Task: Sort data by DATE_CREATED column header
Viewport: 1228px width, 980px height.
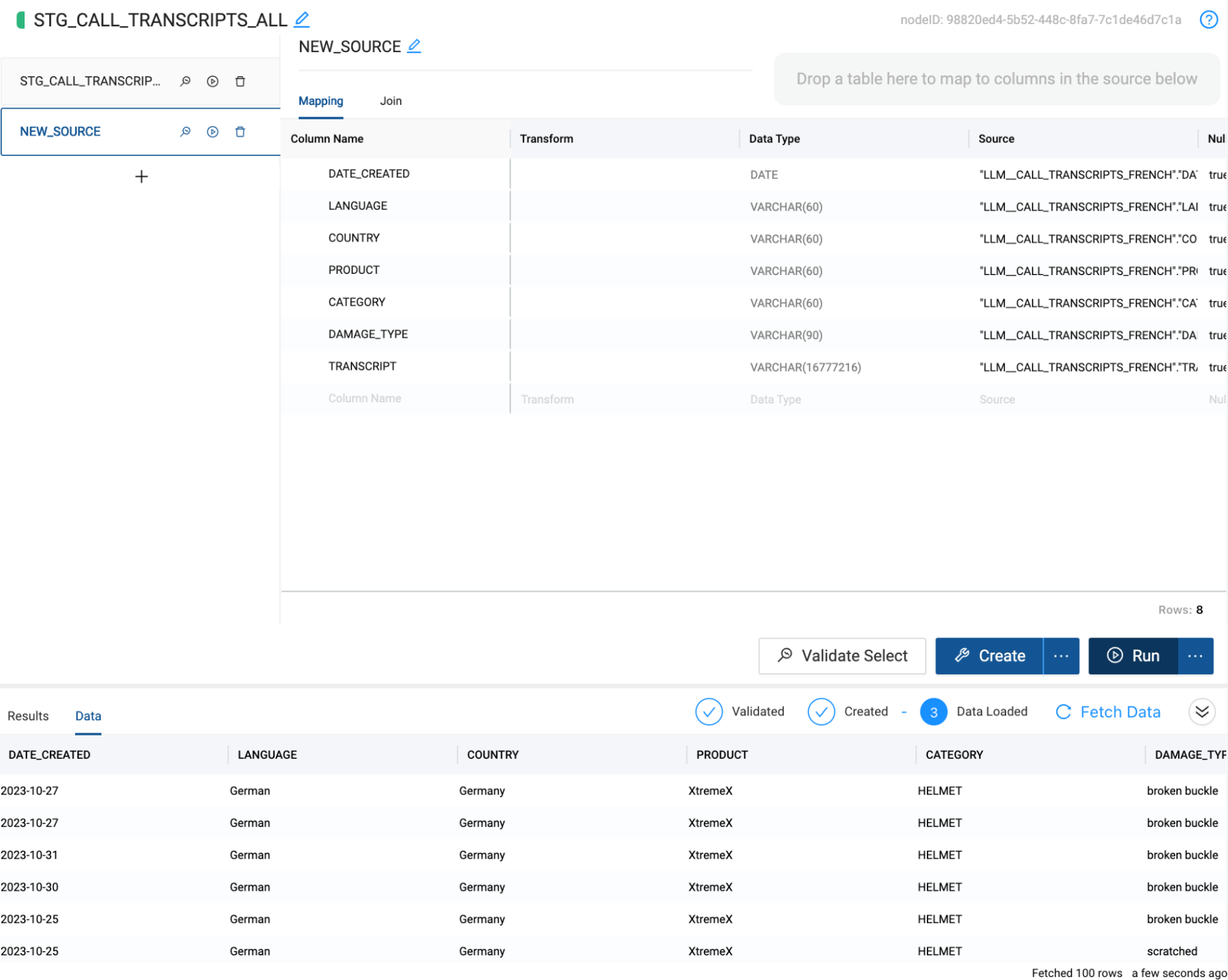Action: tap(49, 755)
